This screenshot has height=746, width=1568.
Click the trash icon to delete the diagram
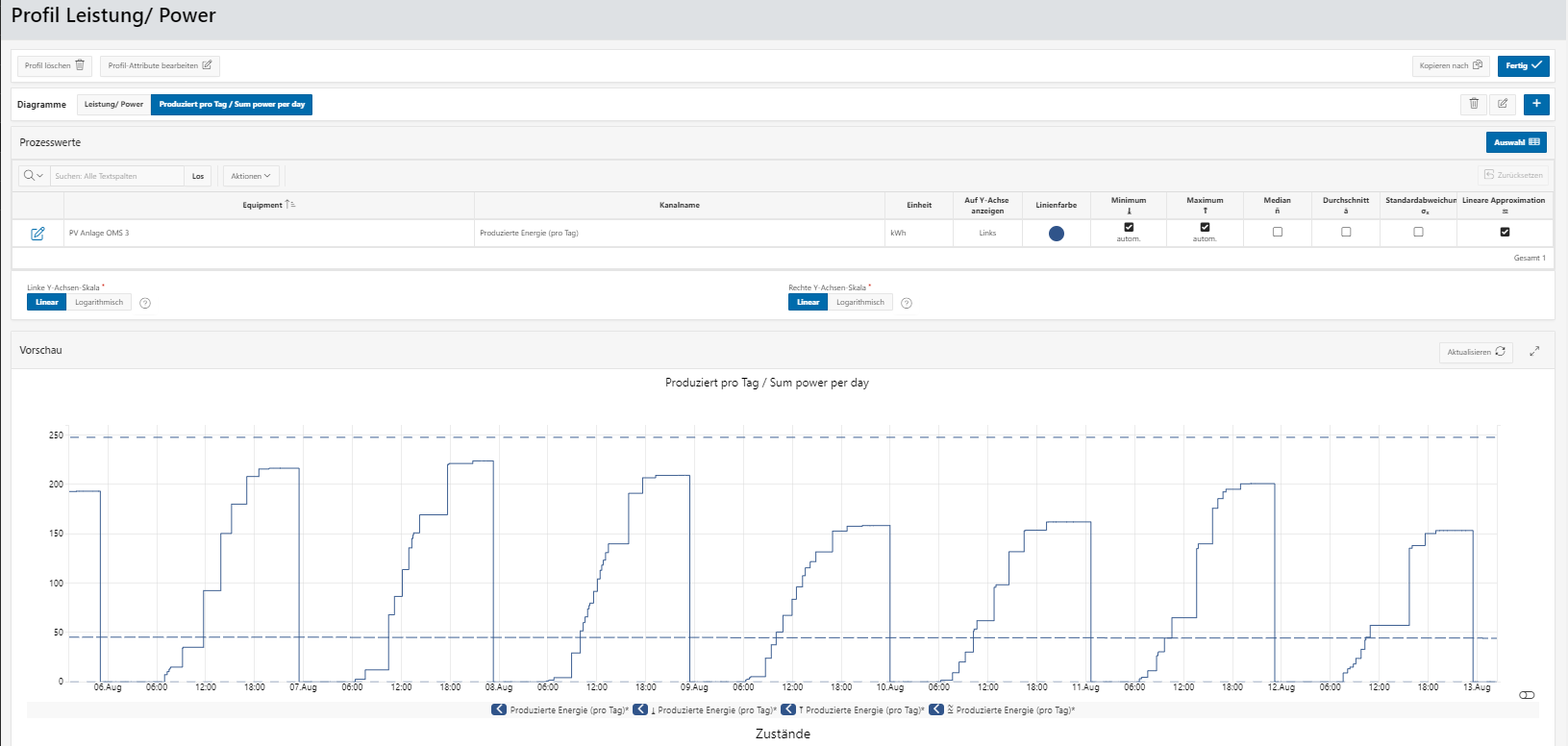1474,104
